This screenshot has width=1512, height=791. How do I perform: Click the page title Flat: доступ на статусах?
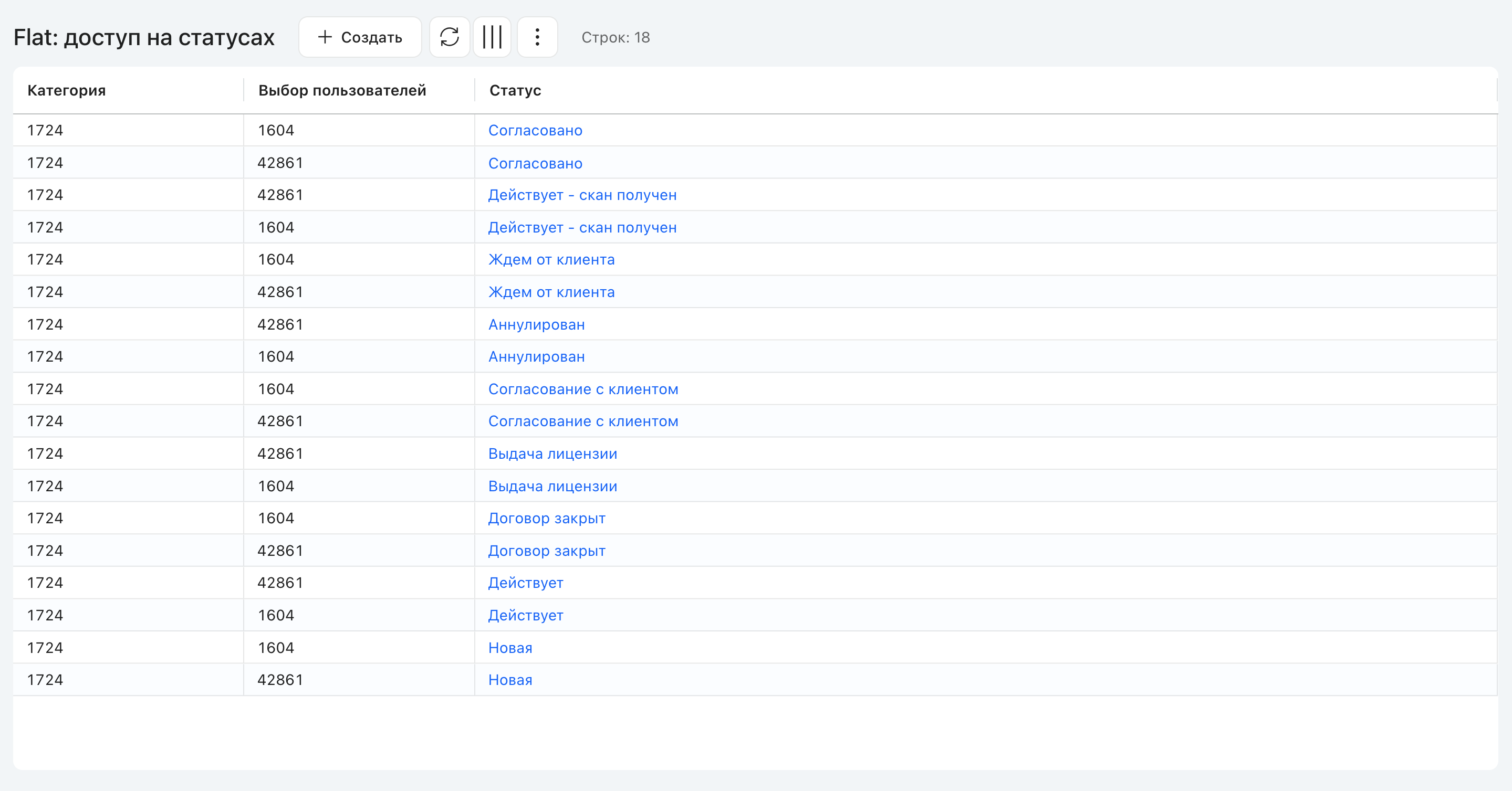point(144,38)
